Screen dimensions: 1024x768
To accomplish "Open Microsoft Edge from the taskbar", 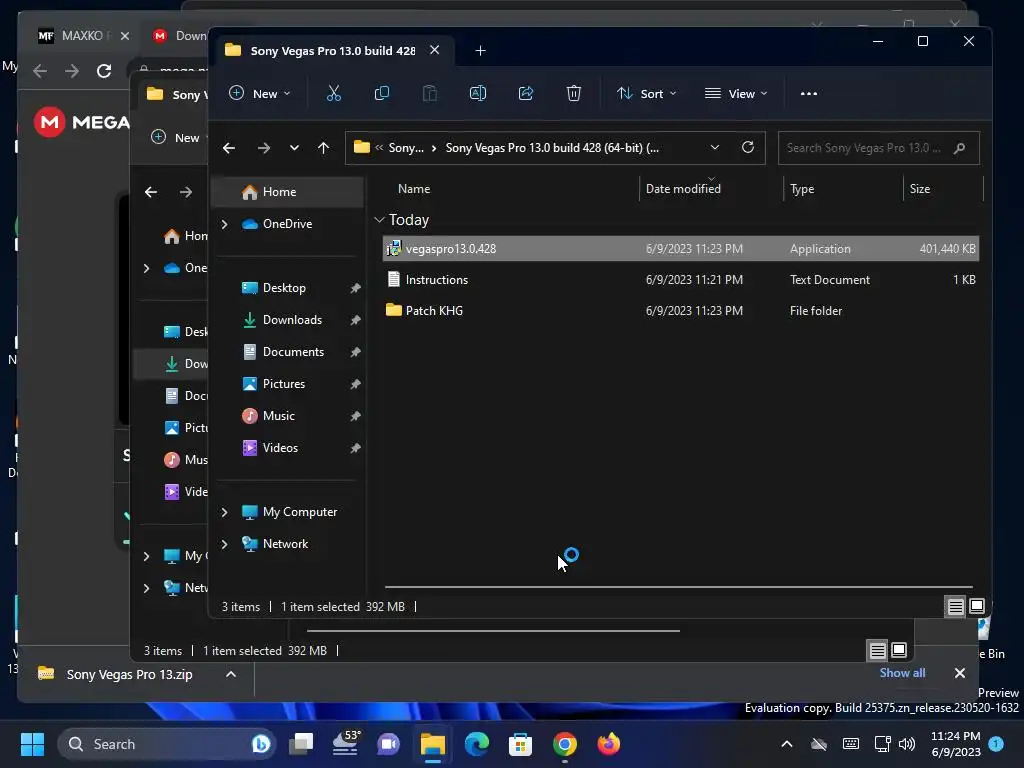I will click(477, 744).
